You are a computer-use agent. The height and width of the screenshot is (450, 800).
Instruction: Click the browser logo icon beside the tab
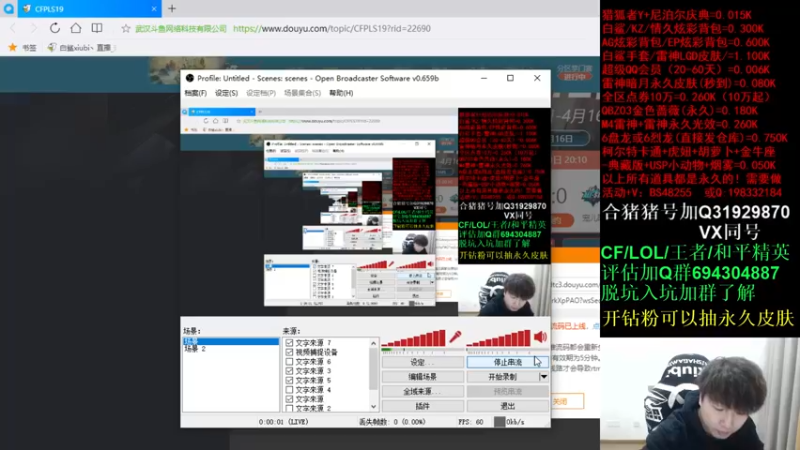(9, 9)
